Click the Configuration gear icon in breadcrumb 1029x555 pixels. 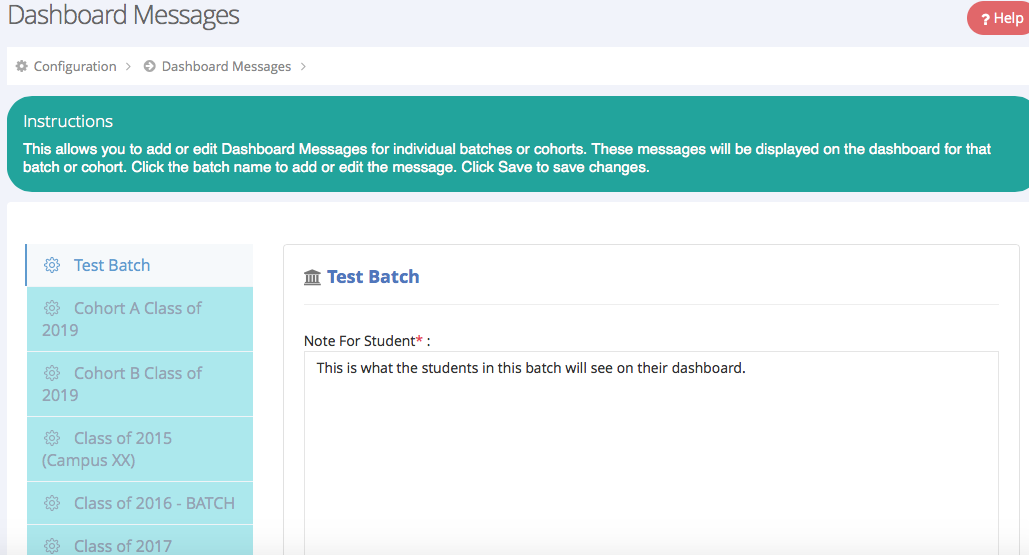coord(22,67)
